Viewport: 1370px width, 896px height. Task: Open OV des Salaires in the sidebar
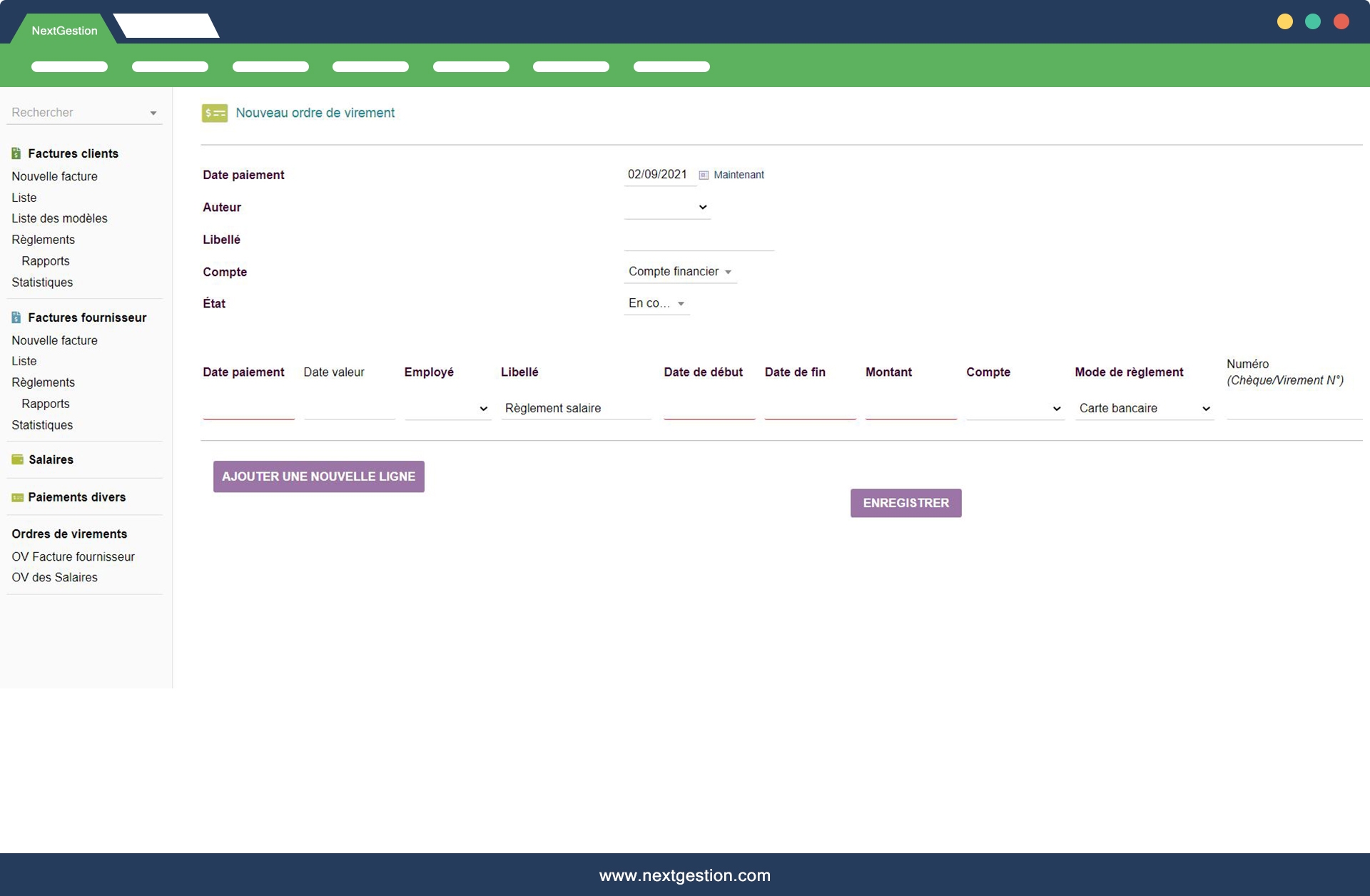[54, 577]
